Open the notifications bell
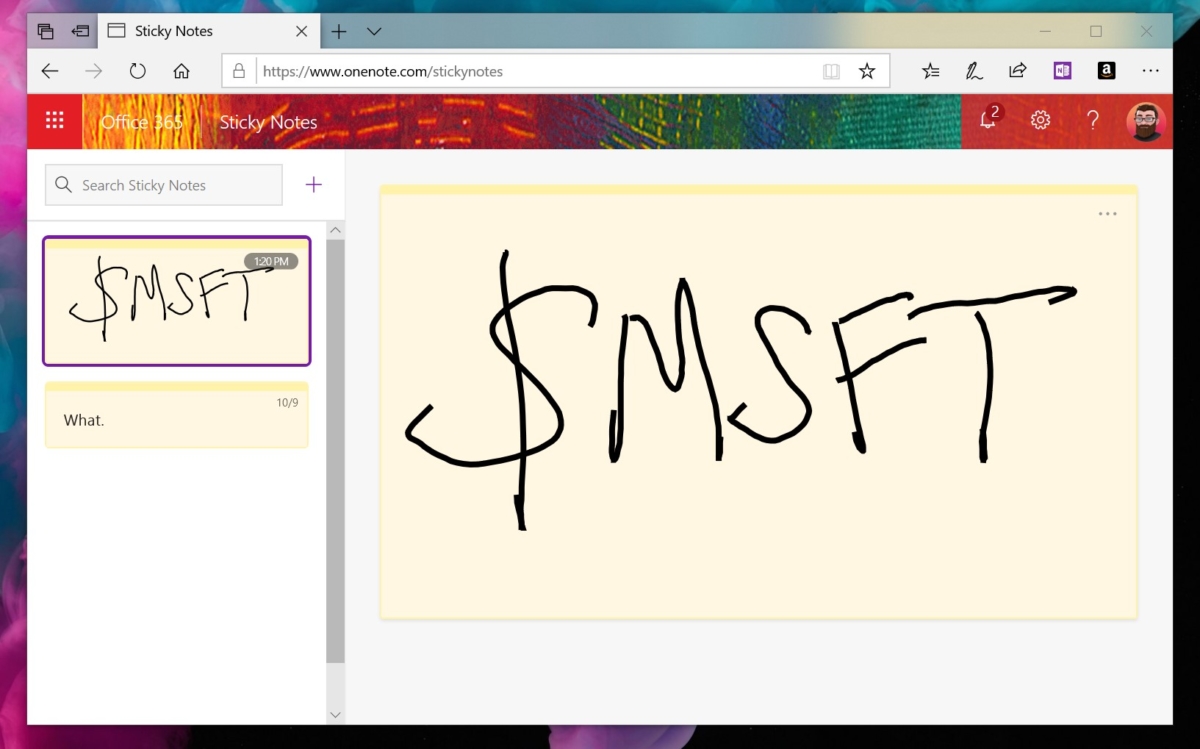This screenshot has width=1200, height=749. pos(988,120)
